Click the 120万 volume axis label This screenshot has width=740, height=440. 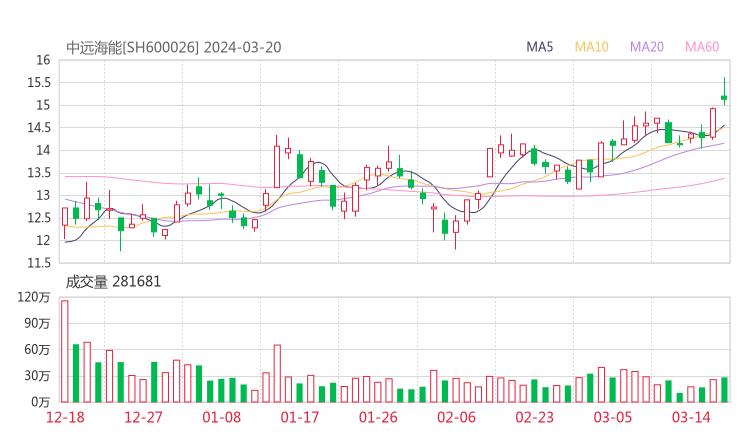click(x=34, y=297)
